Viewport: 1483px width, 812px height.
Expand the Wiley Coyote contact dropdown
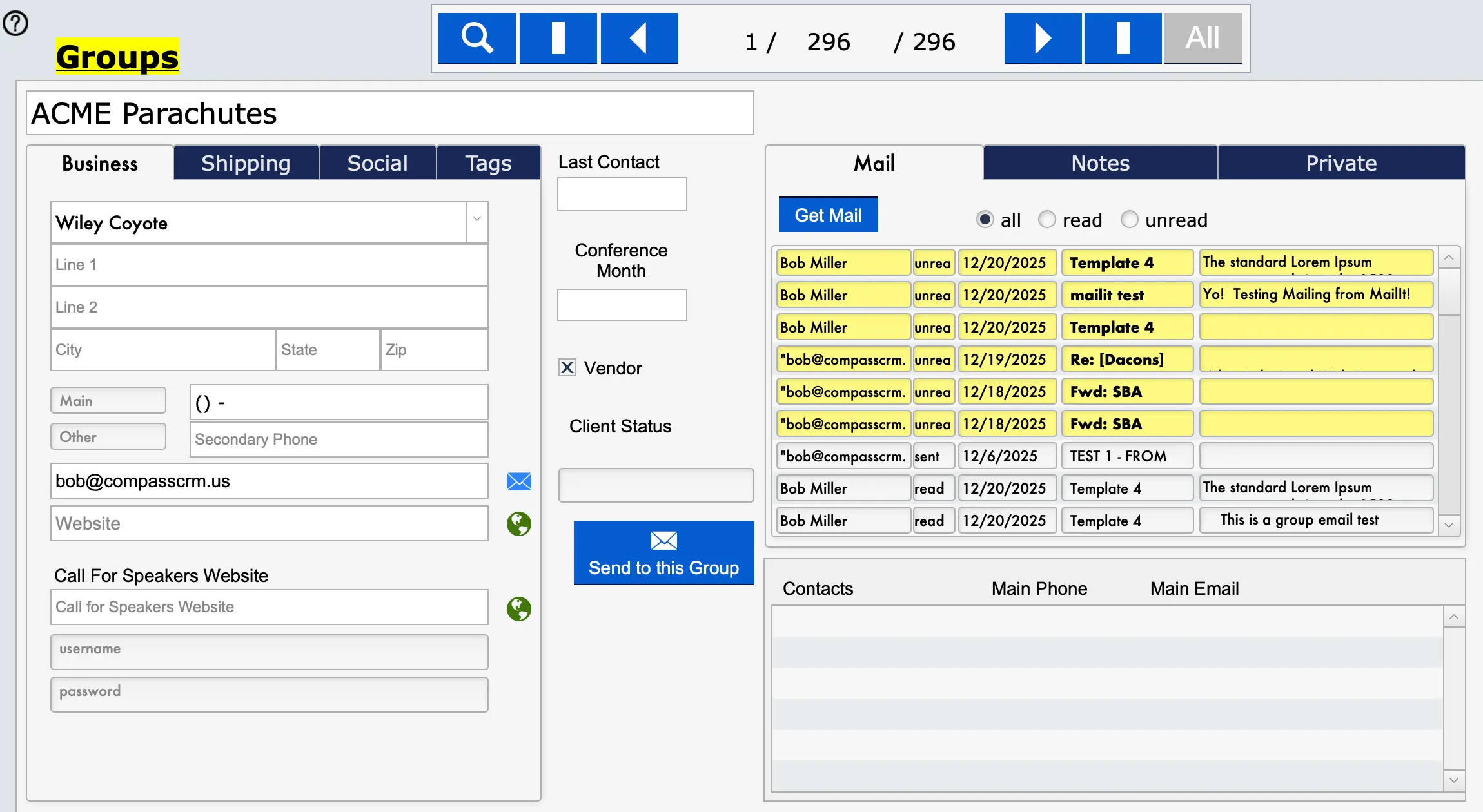[477, 219]
